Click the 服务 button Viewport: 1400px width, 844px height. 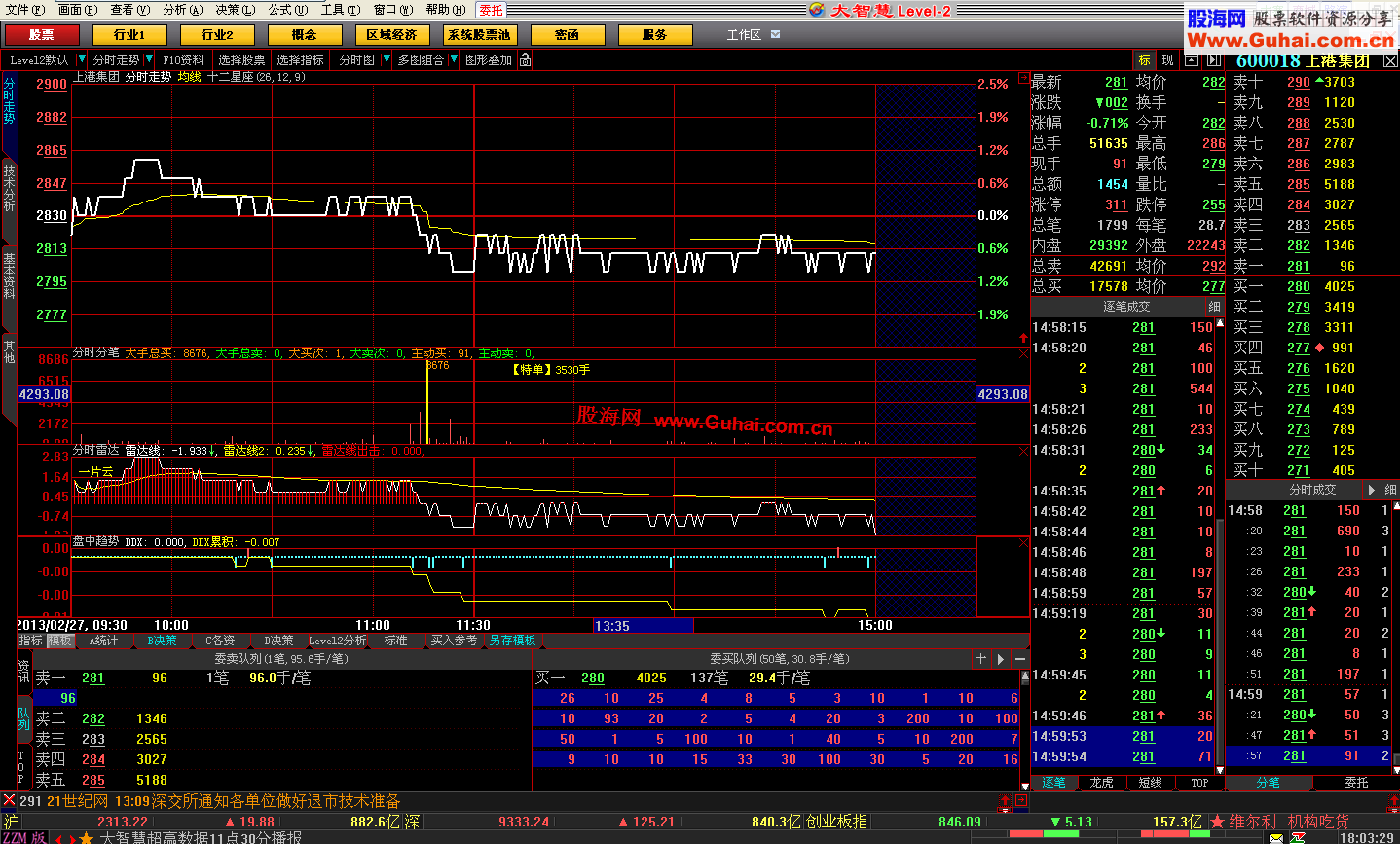tap(655, 34)
